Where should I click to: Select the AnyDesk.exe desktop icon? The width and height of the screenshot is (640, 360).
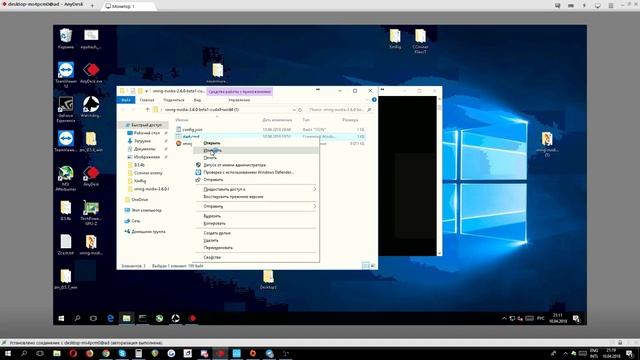tap(91, 73)
